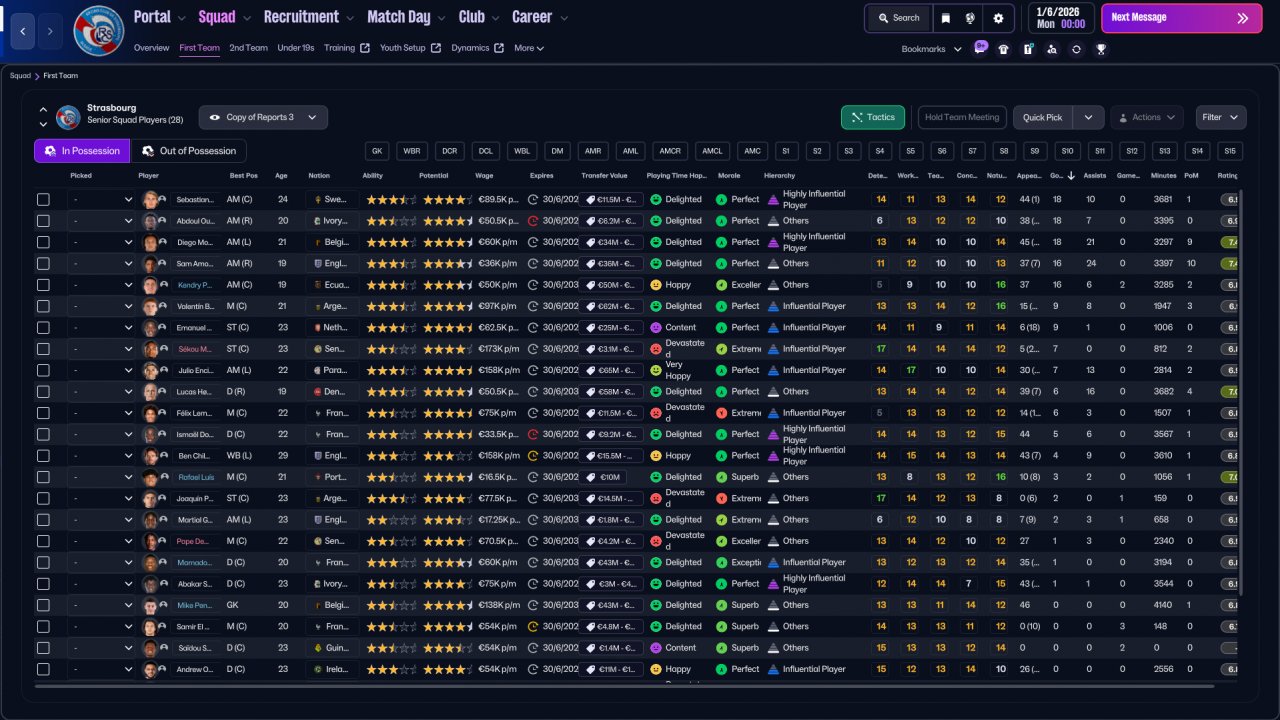The width and height of the screenshot is (1280, 720).
Task: Click the circular arrows transfers icon
Action: 1076,49
